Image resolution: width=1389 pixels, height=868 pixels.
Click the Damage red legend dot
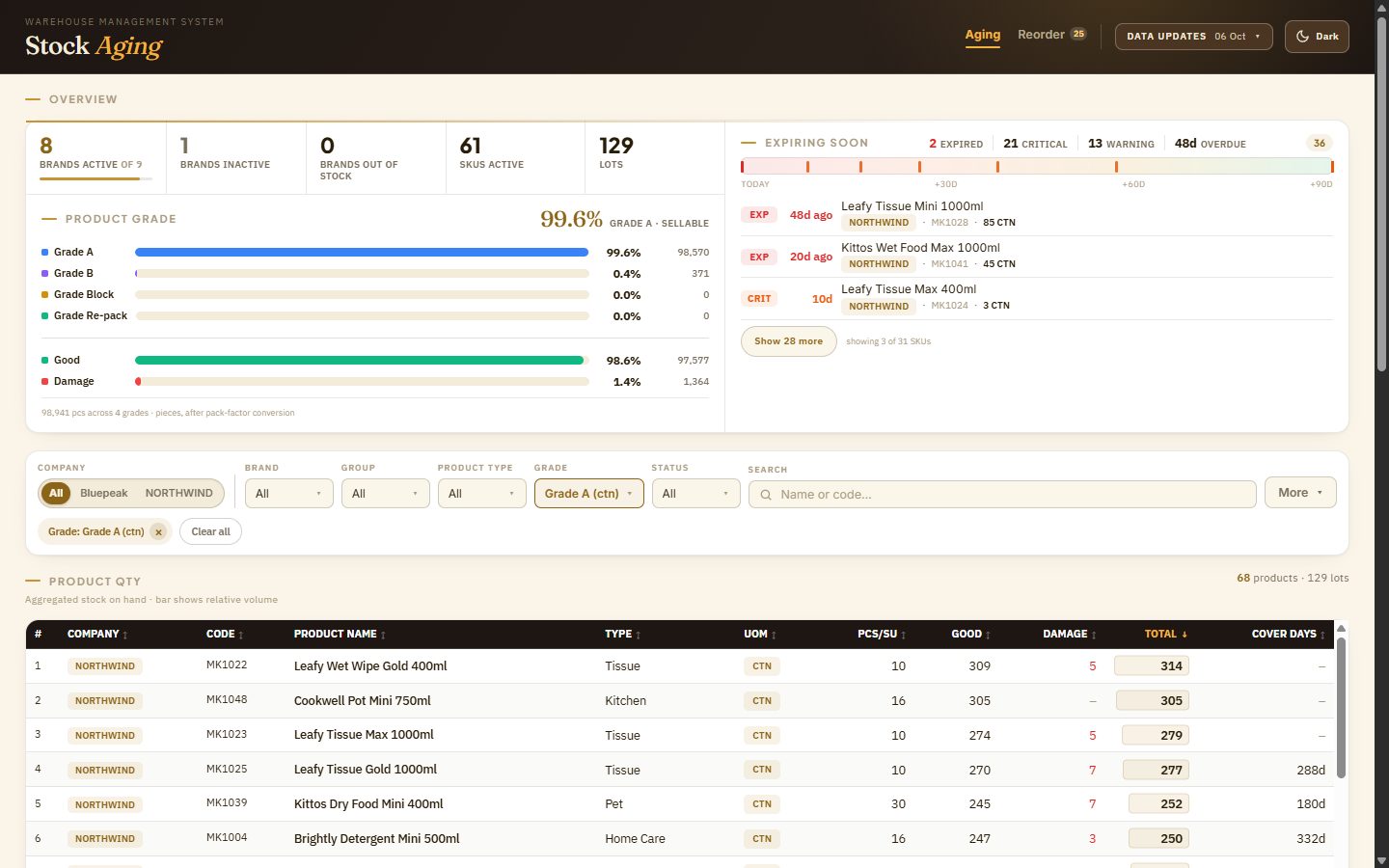[44, 382]
